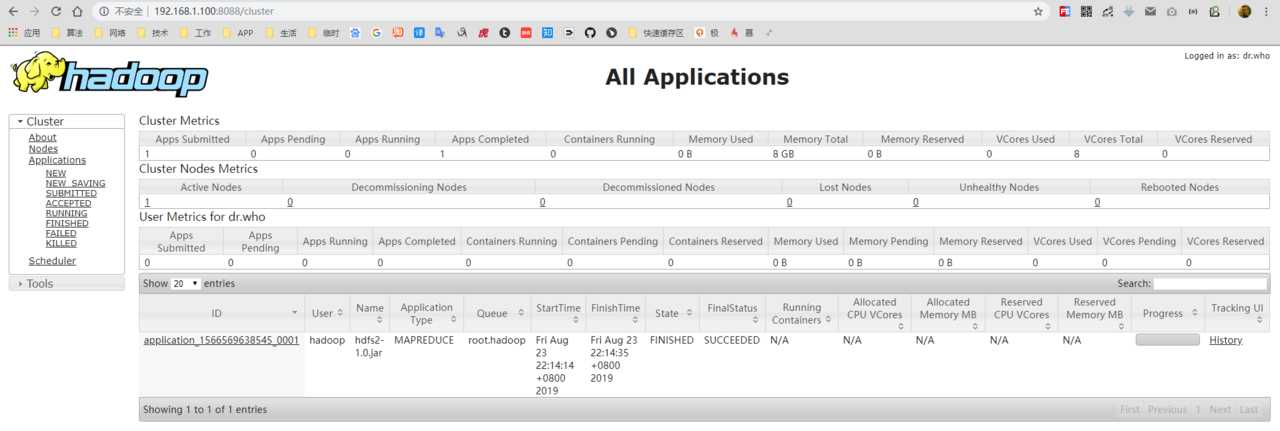The height and width of the screenshot is (431, 1280).
Task: Click the application progress bar
Action: click(1167, 340)
